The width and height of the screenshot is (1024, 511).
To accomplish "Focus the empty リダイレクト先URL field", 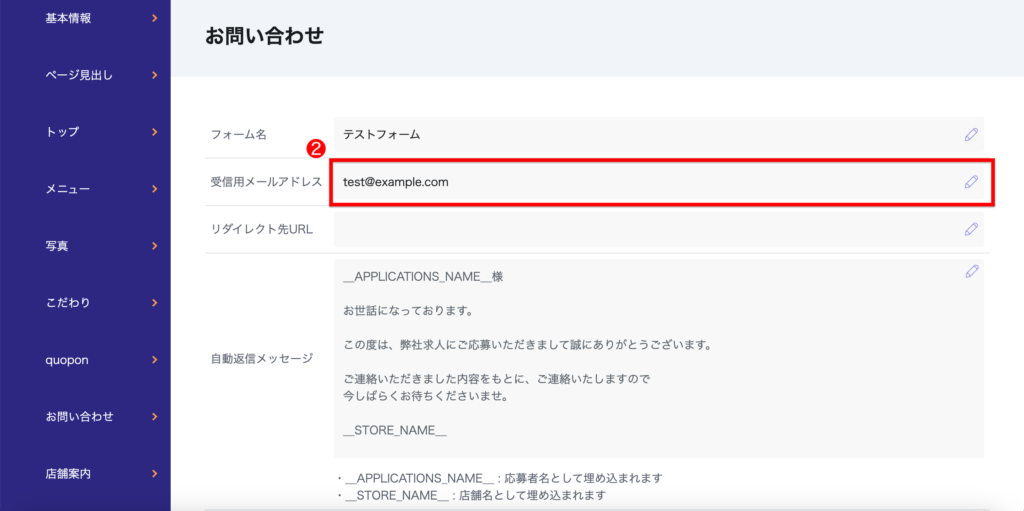I will click(640, 229).
